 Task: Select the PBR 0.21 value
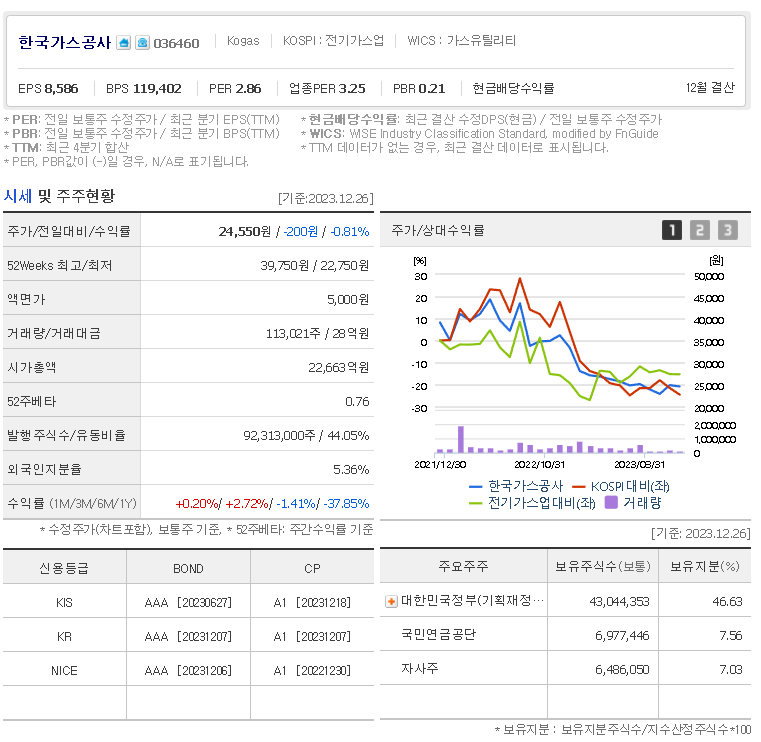[419, 89]
